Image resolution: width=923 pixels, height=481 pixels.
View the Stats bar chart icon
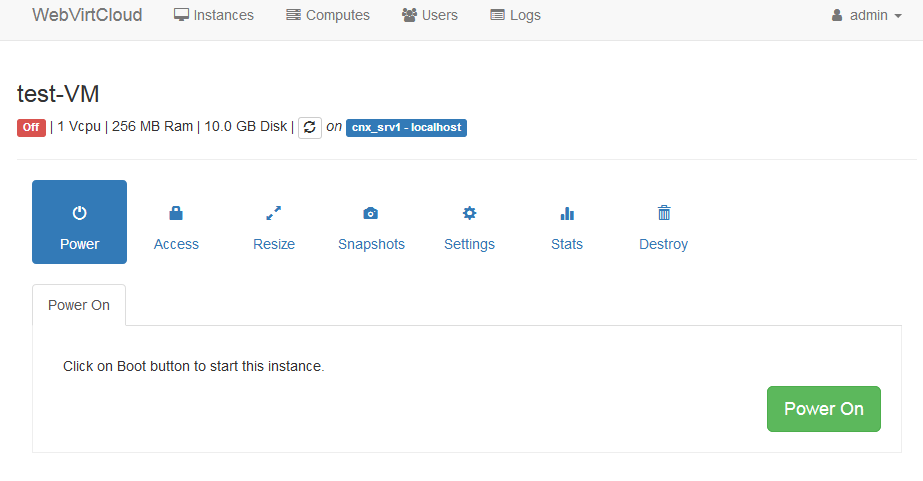click(x=567, y=213)
